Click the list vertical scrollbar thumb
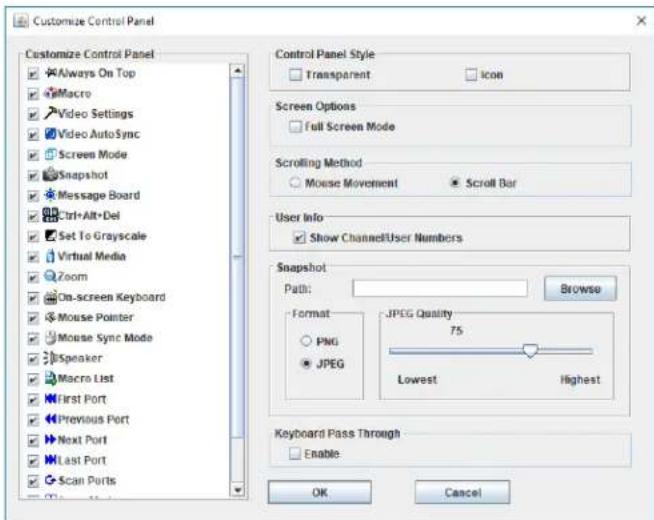This screenshot has height=520, width=654. tap(237, 257)
